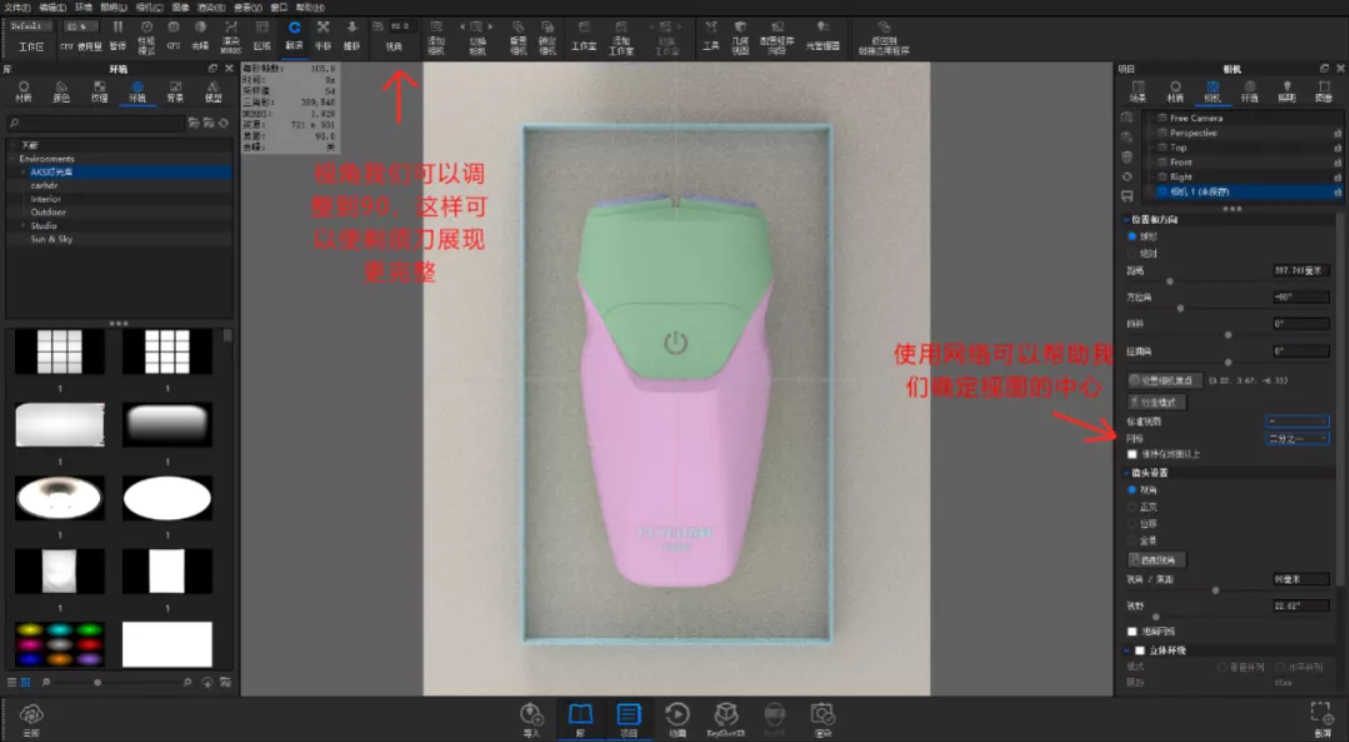This screenshot has height=742, width=1349.
Task: Click the Match Perspective button
Action: point(1157,560)
